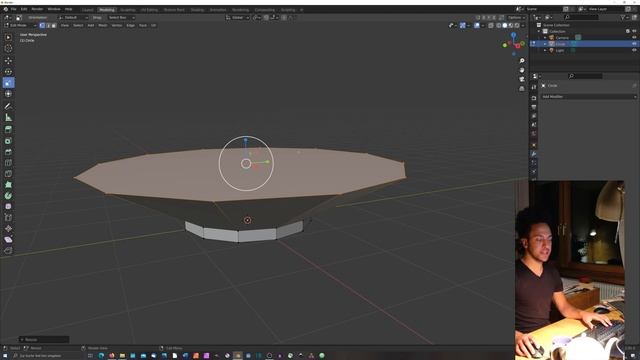This screenshot has height=360, width=640.
Task: Switch to rendered viewport shading
Action: pos(517,25)
